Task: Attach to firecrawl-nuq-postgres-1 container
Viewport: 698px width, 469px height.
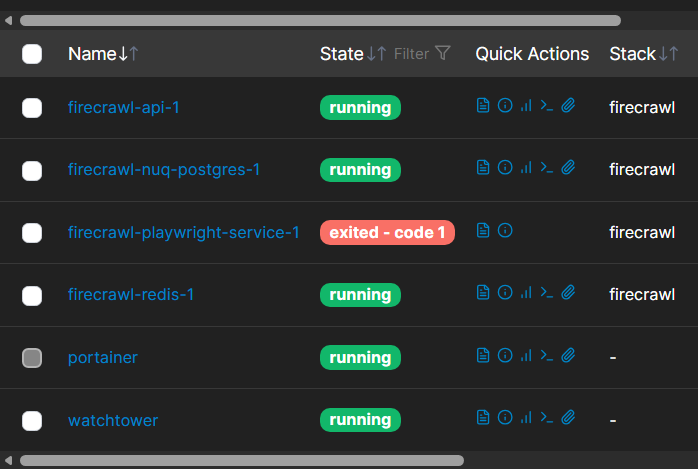Action: click(568, 169)
